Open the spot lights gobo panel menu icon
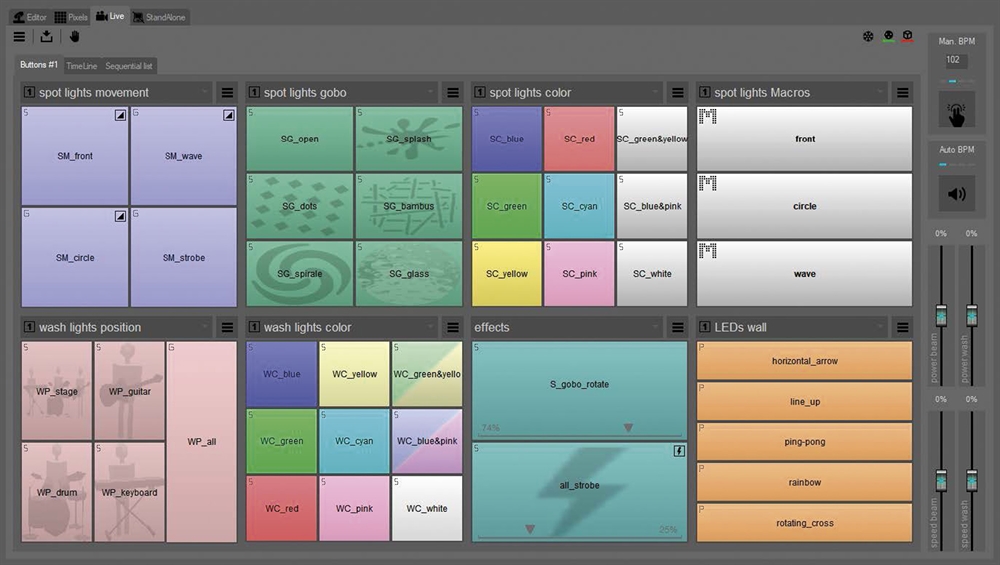1000x565 pixels. (452, 93)
